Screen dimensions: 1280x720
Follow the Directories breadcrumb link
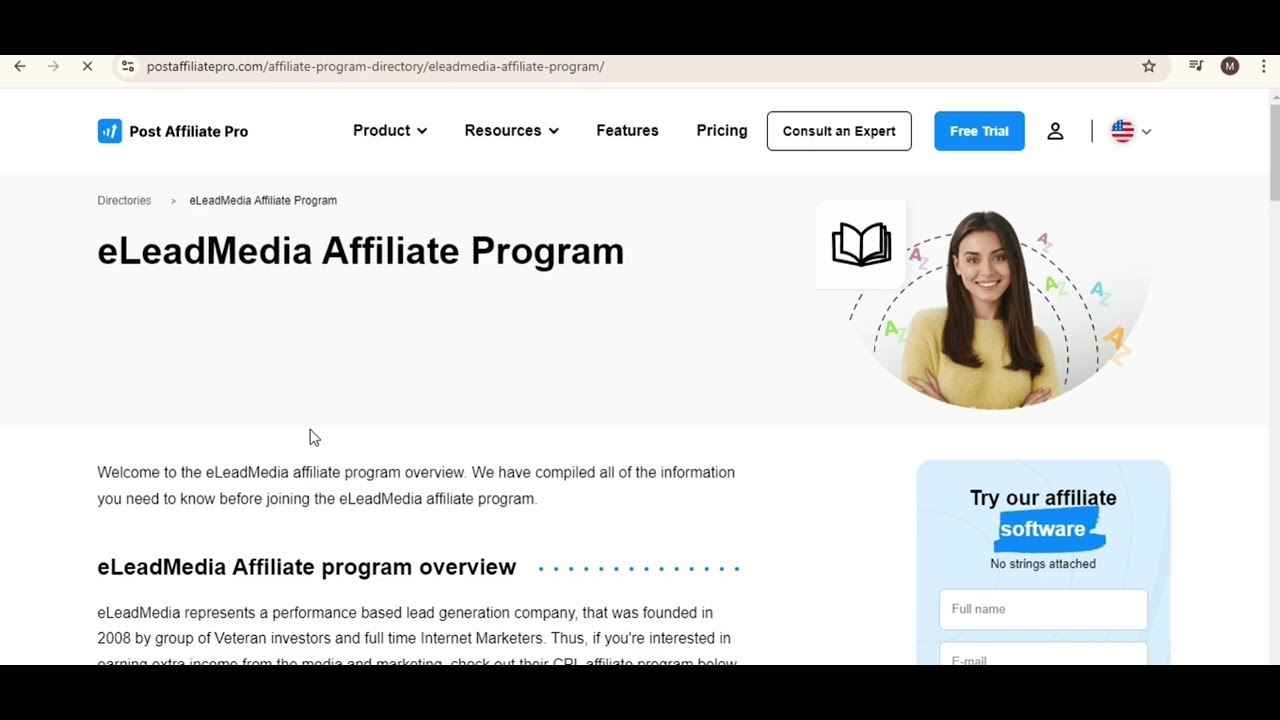(124, 200)
